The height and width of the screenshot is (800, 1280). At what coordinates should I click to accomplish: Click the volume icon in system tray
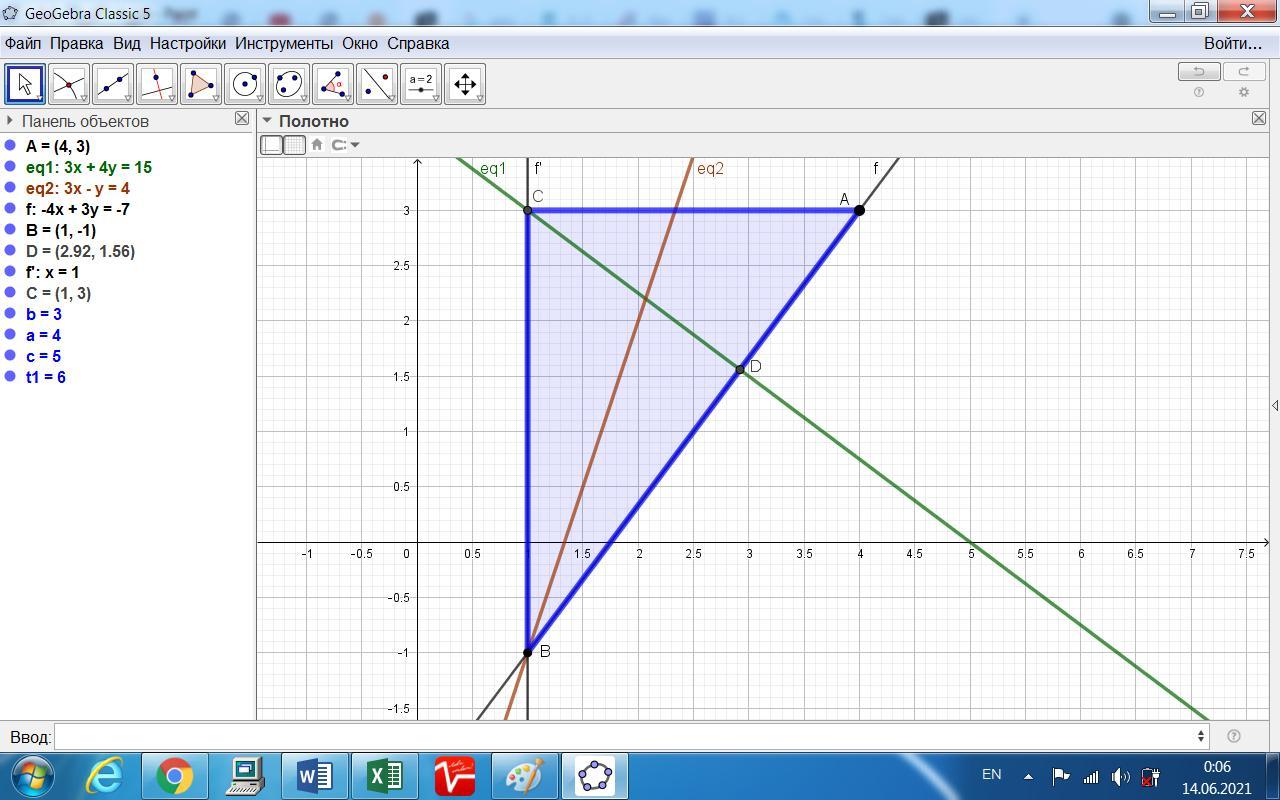(x=1121, y=776)
